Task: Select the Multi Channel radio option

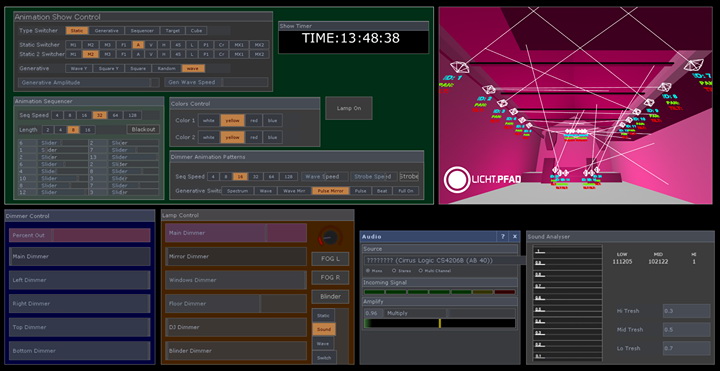Action: tap(420, 270)
